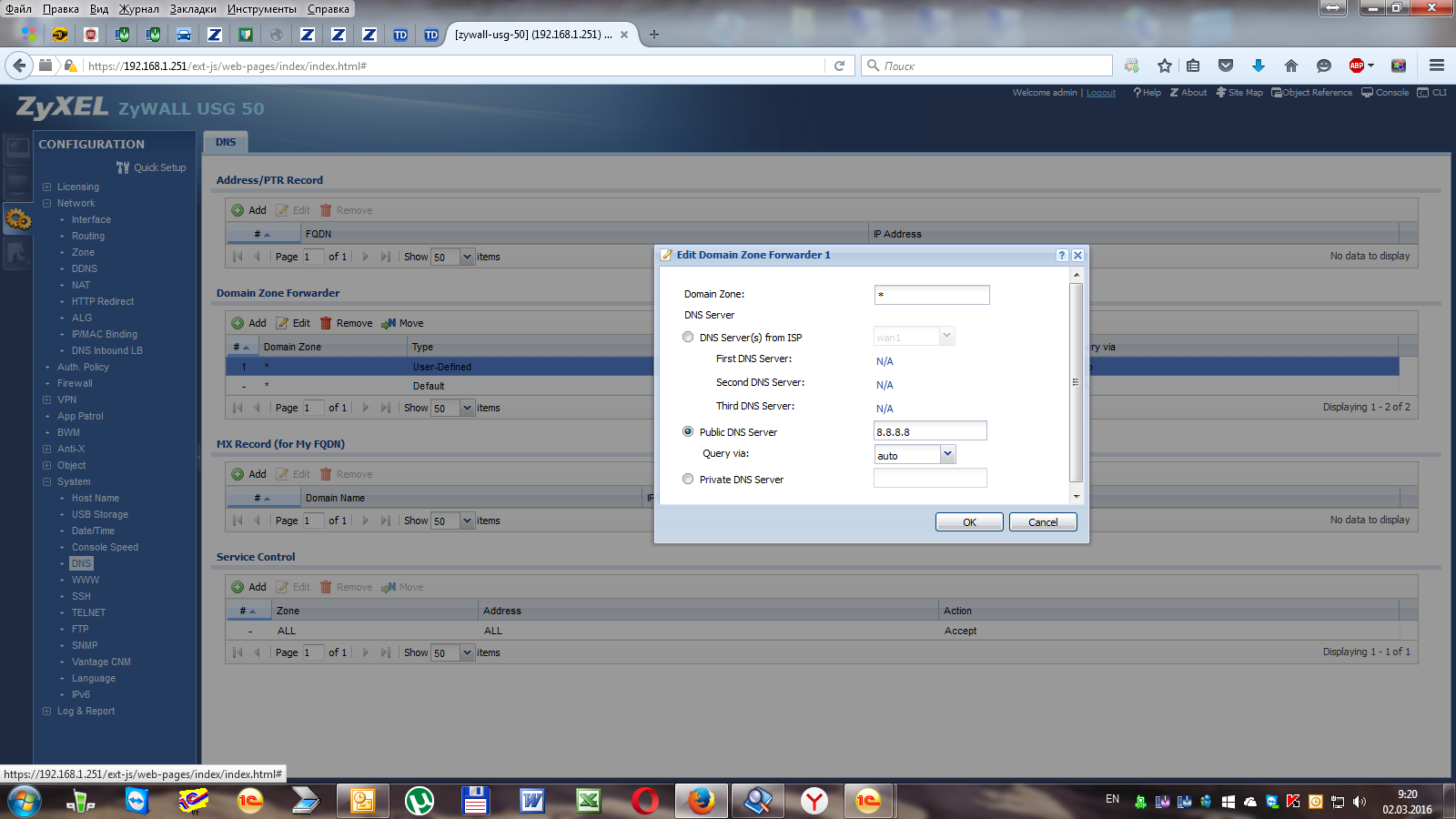Click the help icon in the dialog title bar
The image size is (1456, 819).
pyautogui.click(x=1061, y=256)
